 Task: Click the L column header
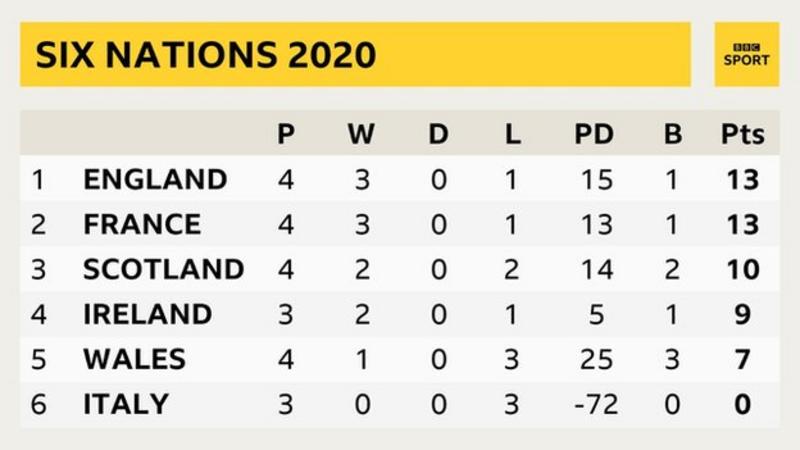512,134
